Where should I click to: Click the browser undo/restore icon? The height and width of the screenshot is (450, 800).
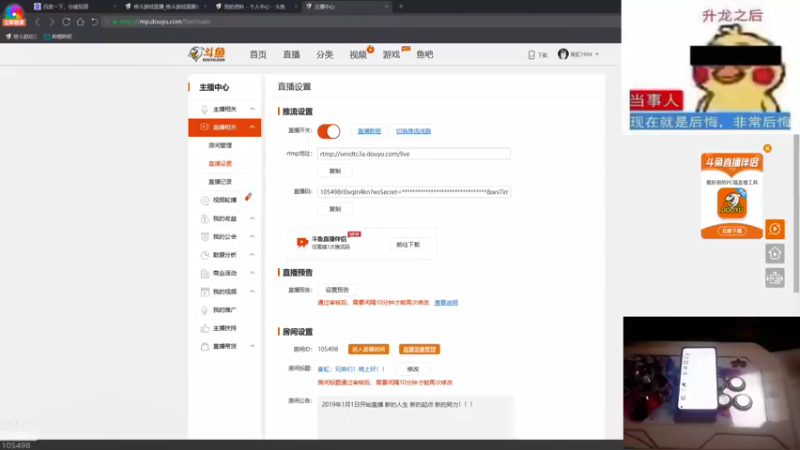click(x=94, y=22)
